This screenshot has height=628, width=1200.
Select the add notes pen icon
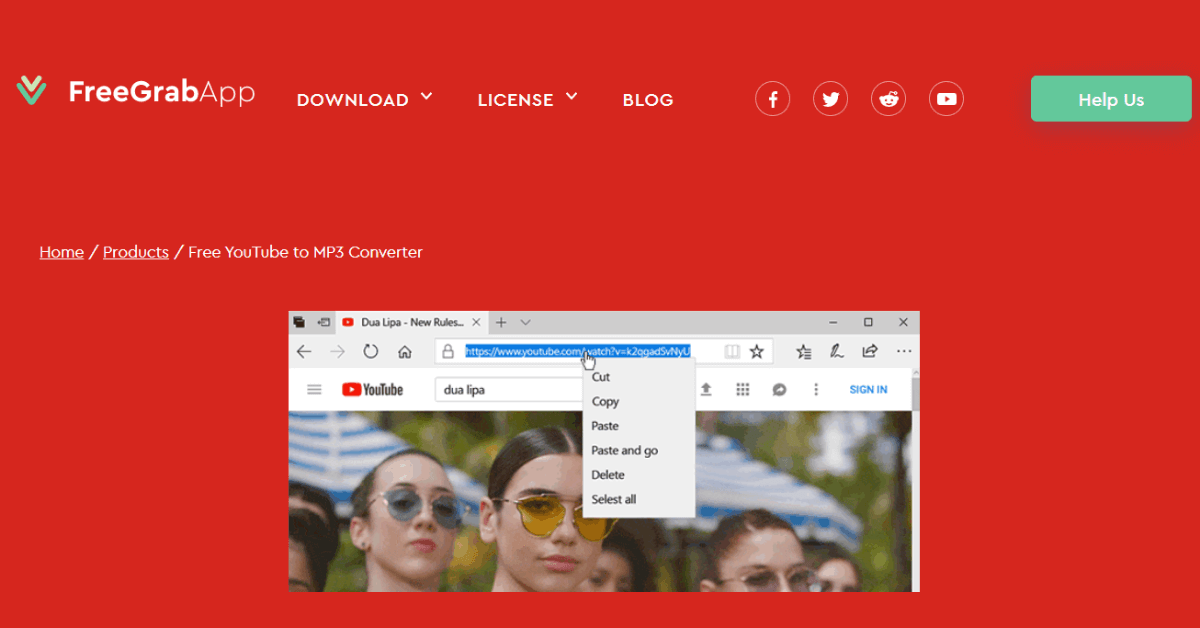click(837, 351)
